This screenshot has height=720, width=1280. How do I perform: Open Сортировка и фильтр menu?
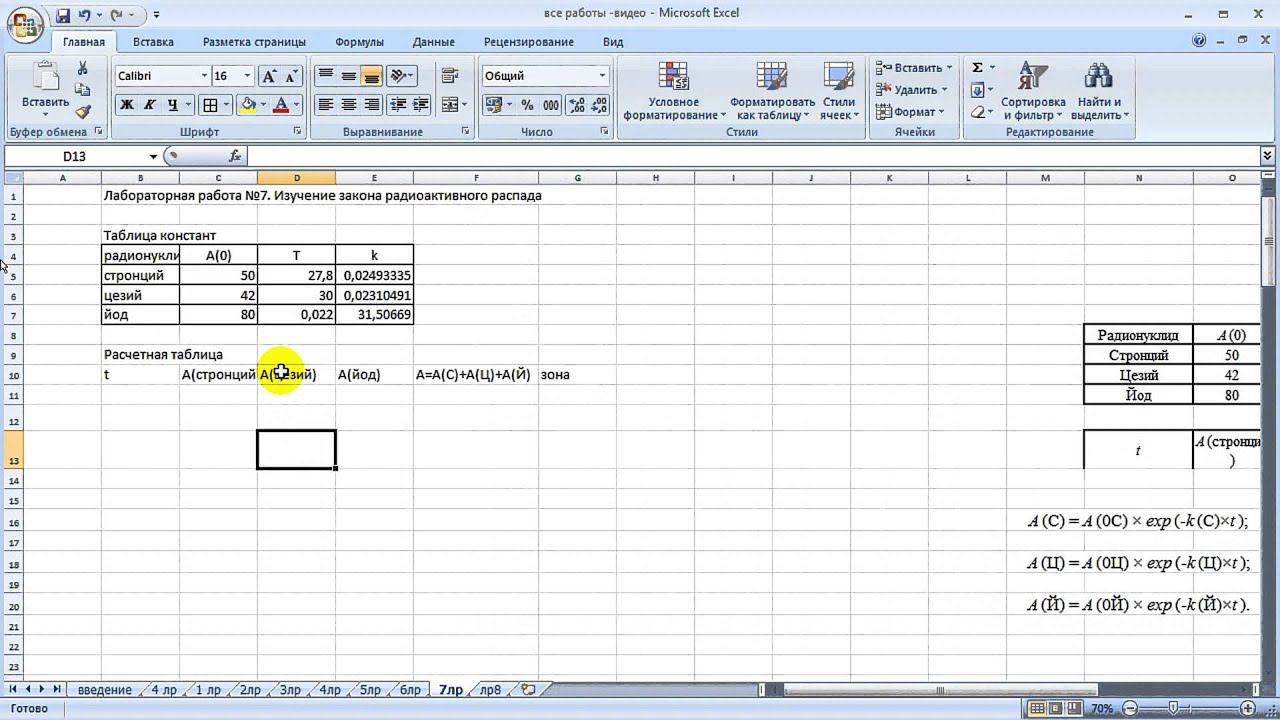point(1033,91)
